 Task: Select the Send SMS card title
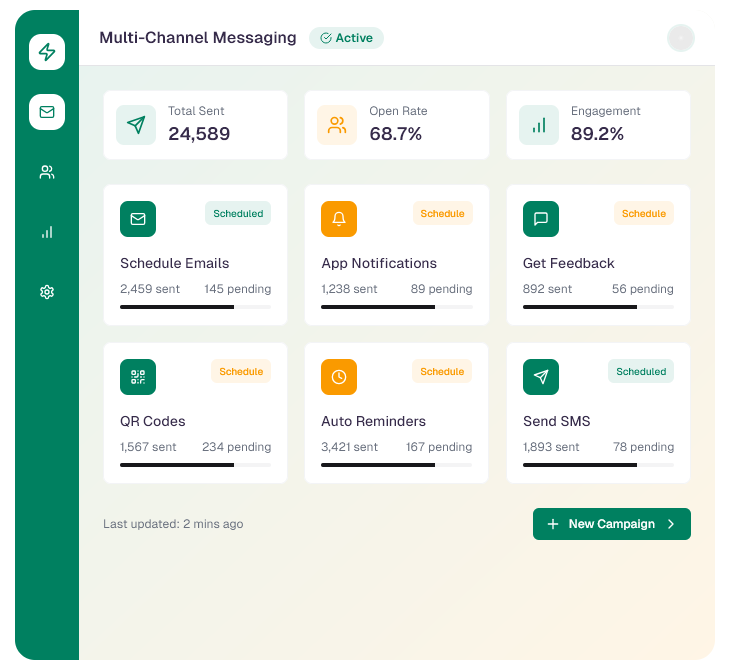click(556, 421)
